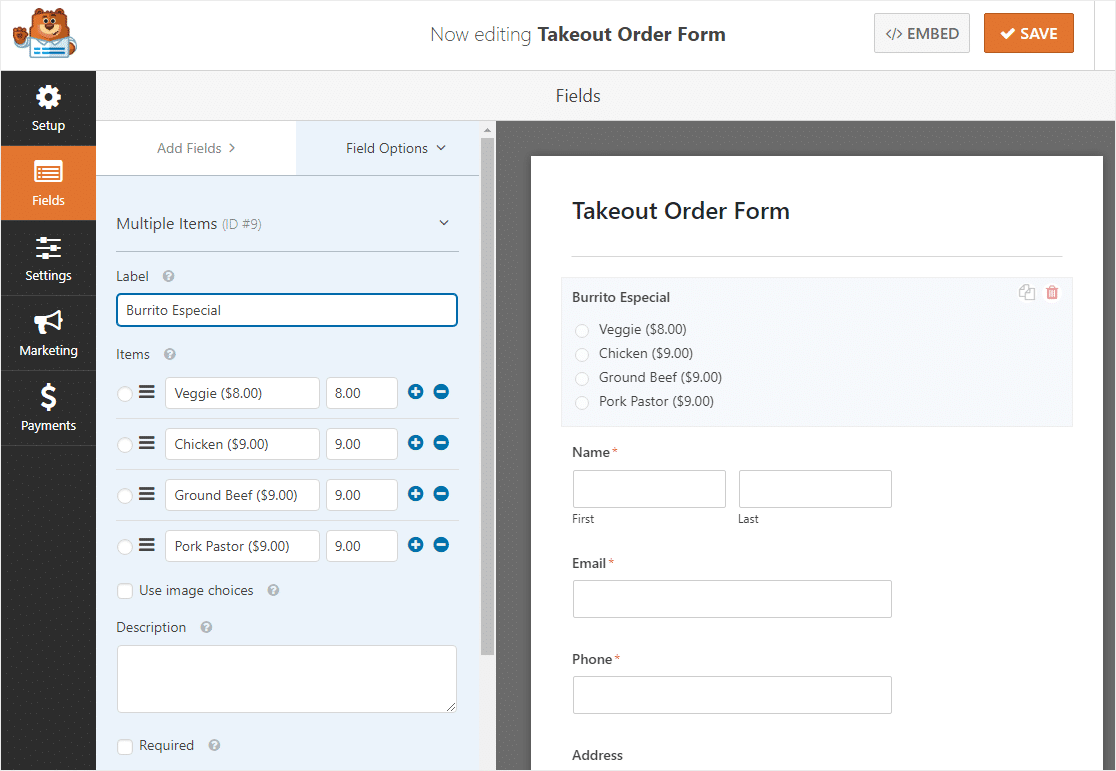Screen dimensions: 1116x771
Task: Add a new item after Ground Beef
Action: [416, 493]
